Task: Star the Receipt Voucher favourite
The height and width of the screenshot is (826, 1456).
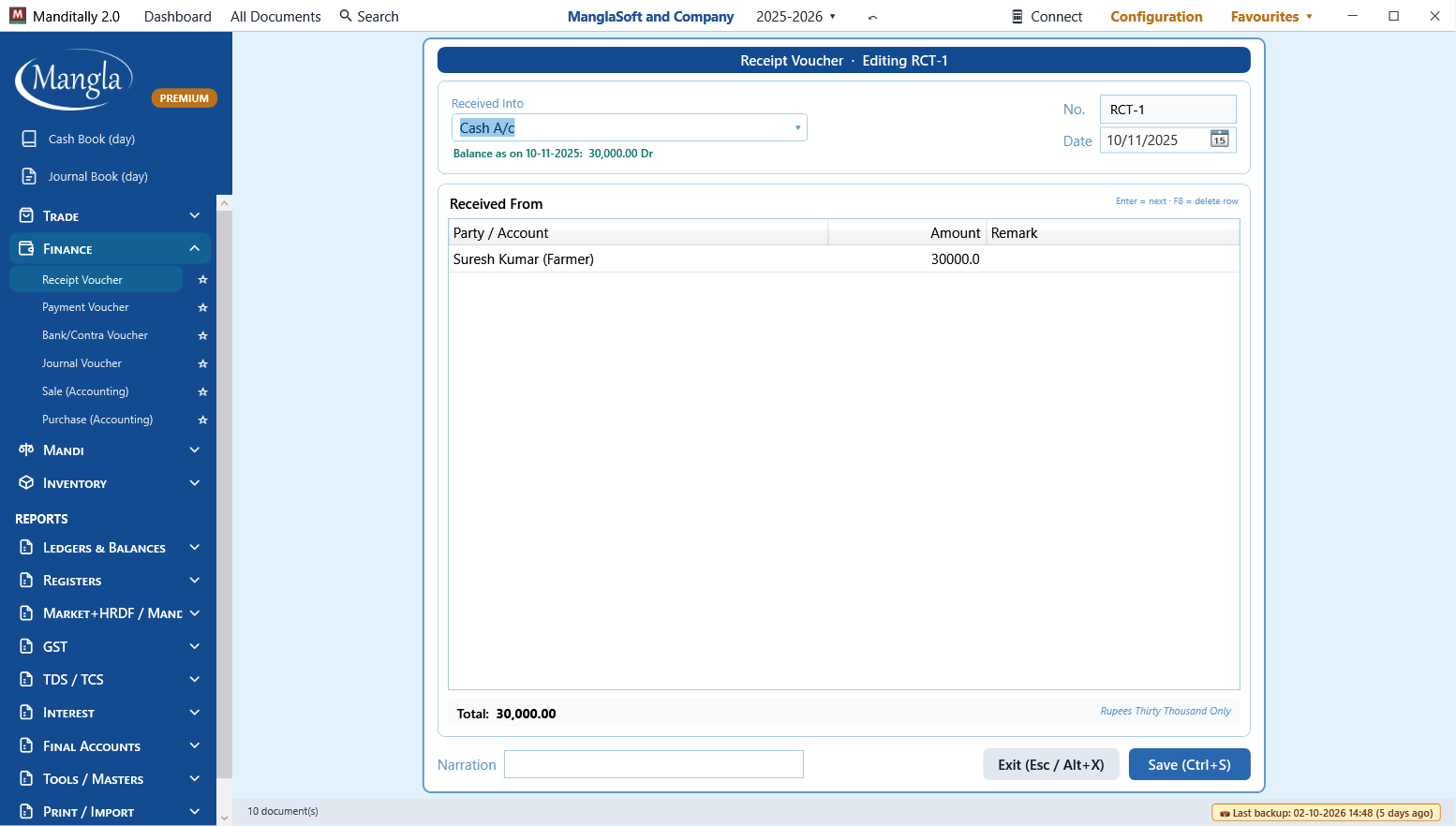Action: click(202, 280)
